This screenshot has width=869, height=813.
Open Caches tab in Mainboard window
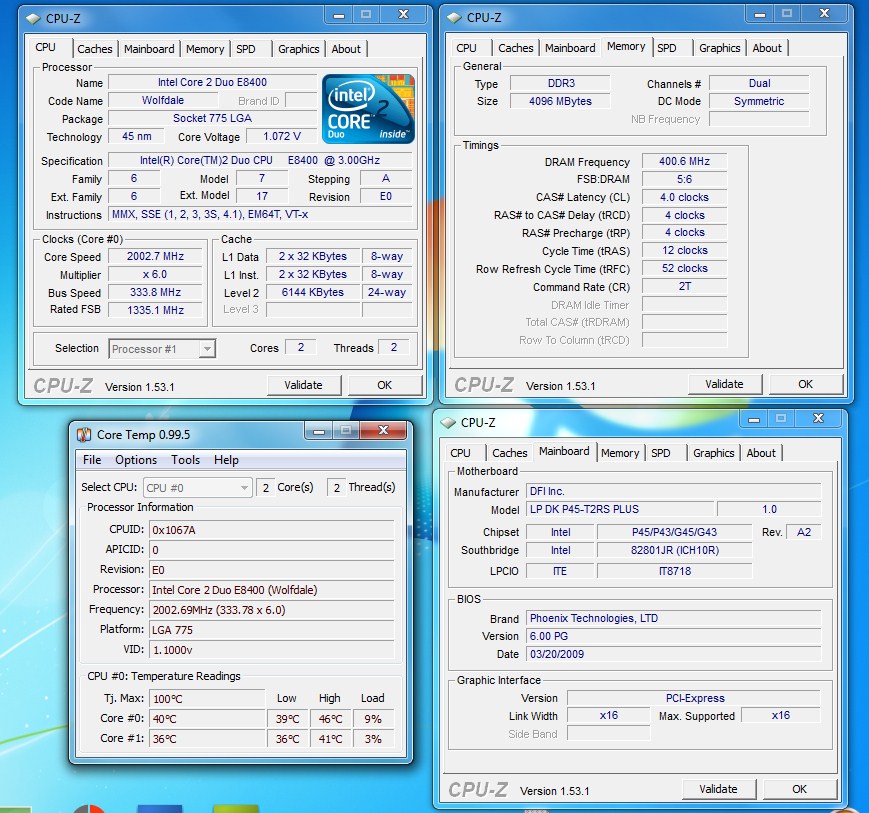coord(509,453)
